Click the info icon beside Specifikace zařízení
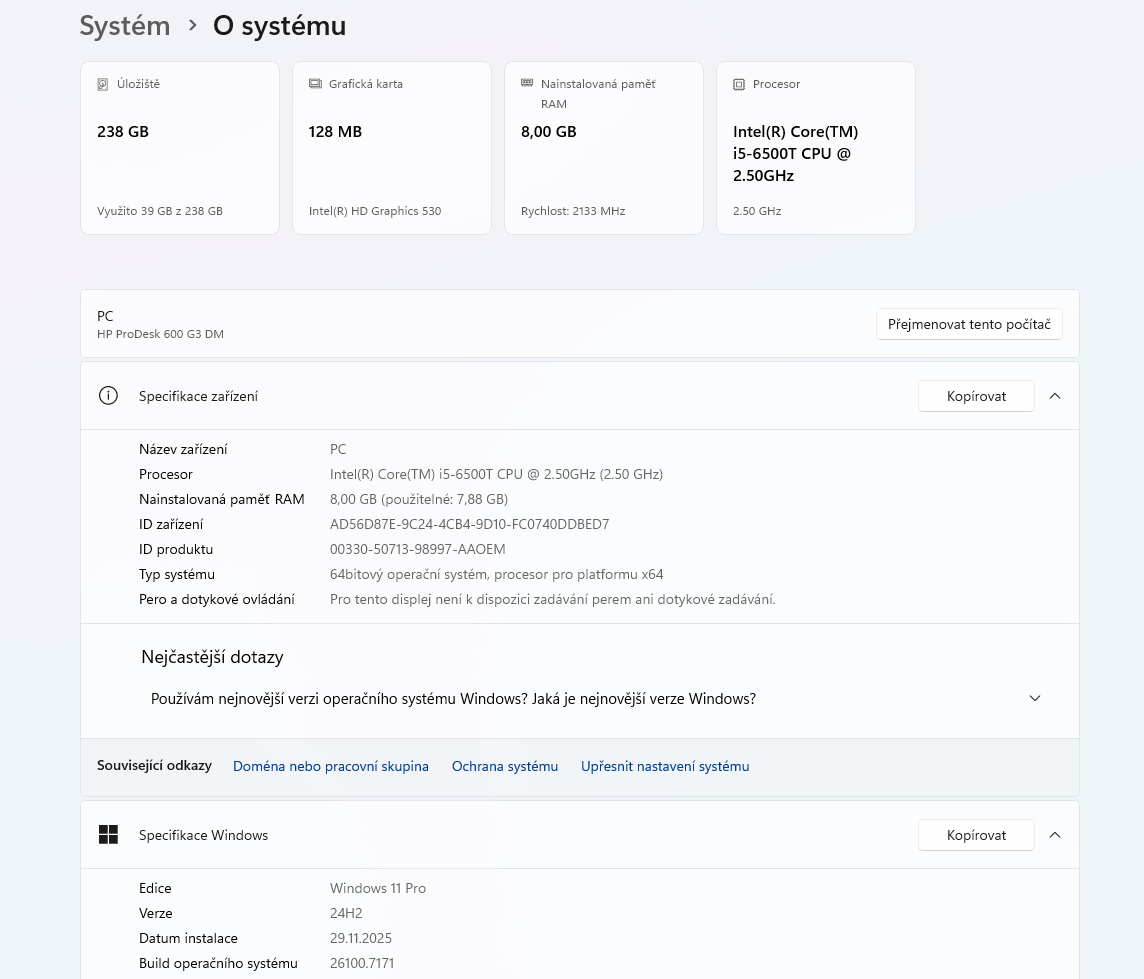 coord(108,396)
